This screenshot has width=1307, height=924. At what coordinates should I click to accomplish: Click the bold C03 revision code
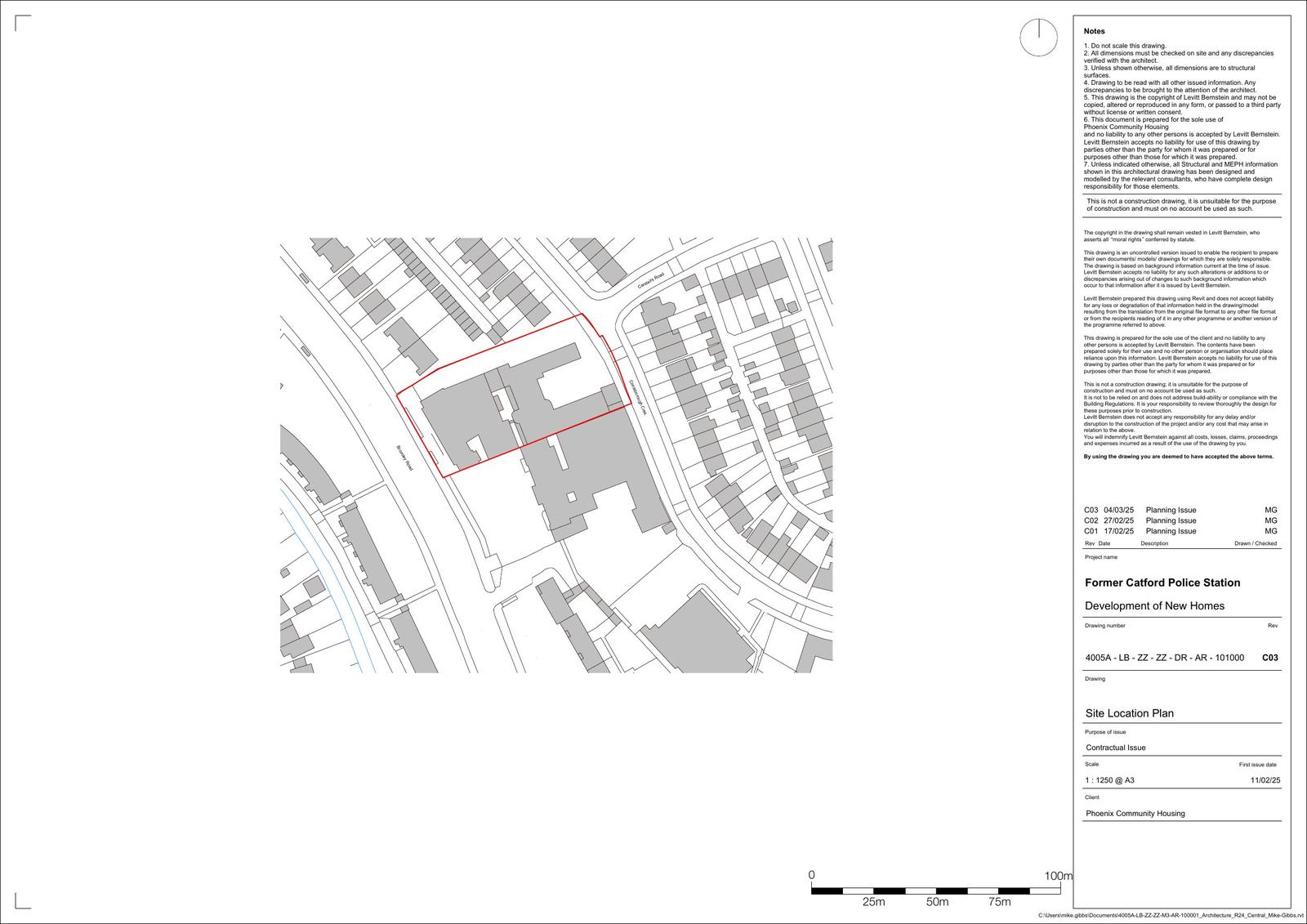pos(1270,658)
